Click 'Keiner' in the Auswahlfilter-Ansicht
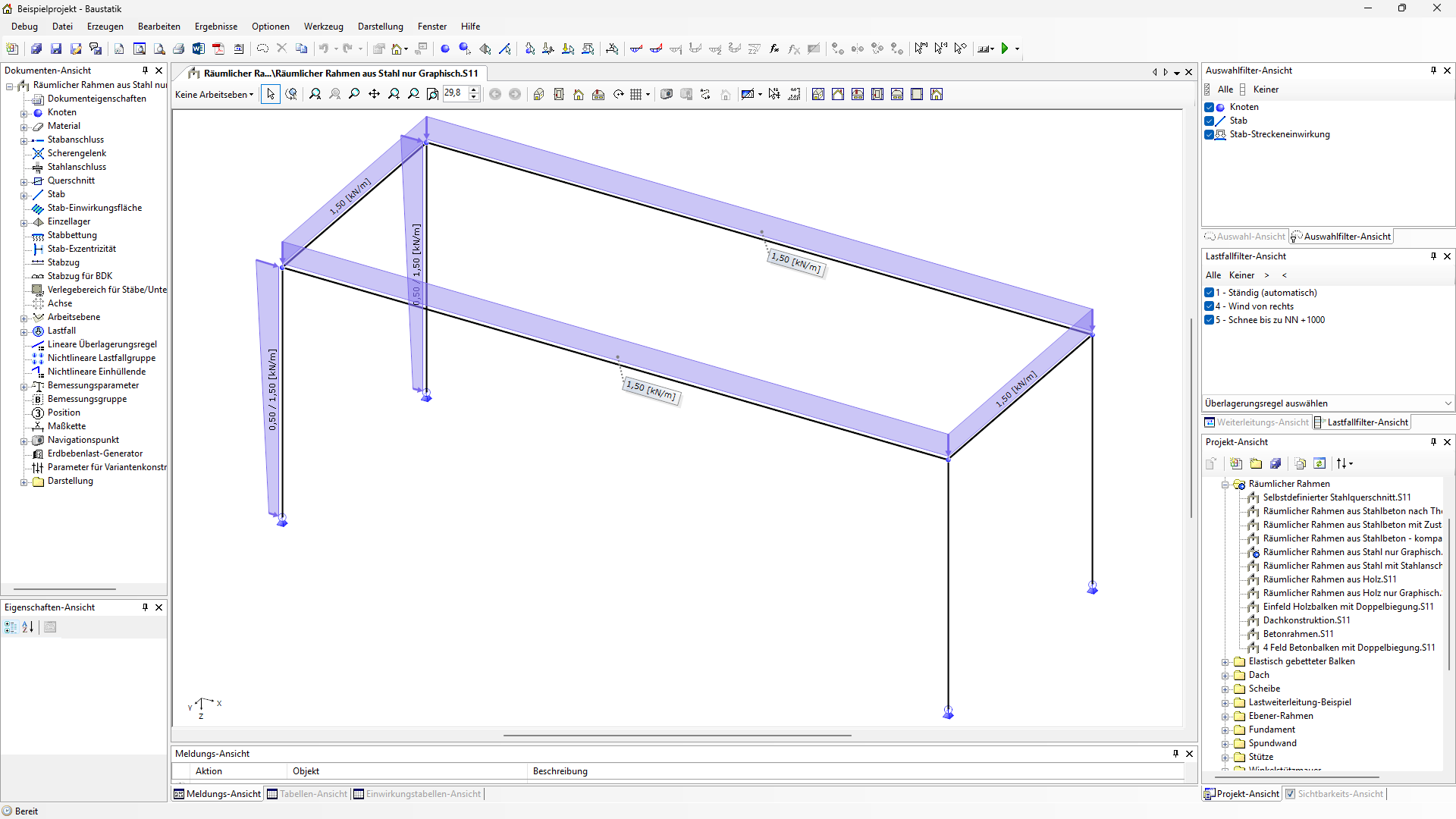Screen dimensions: 1456x819 1266,89
